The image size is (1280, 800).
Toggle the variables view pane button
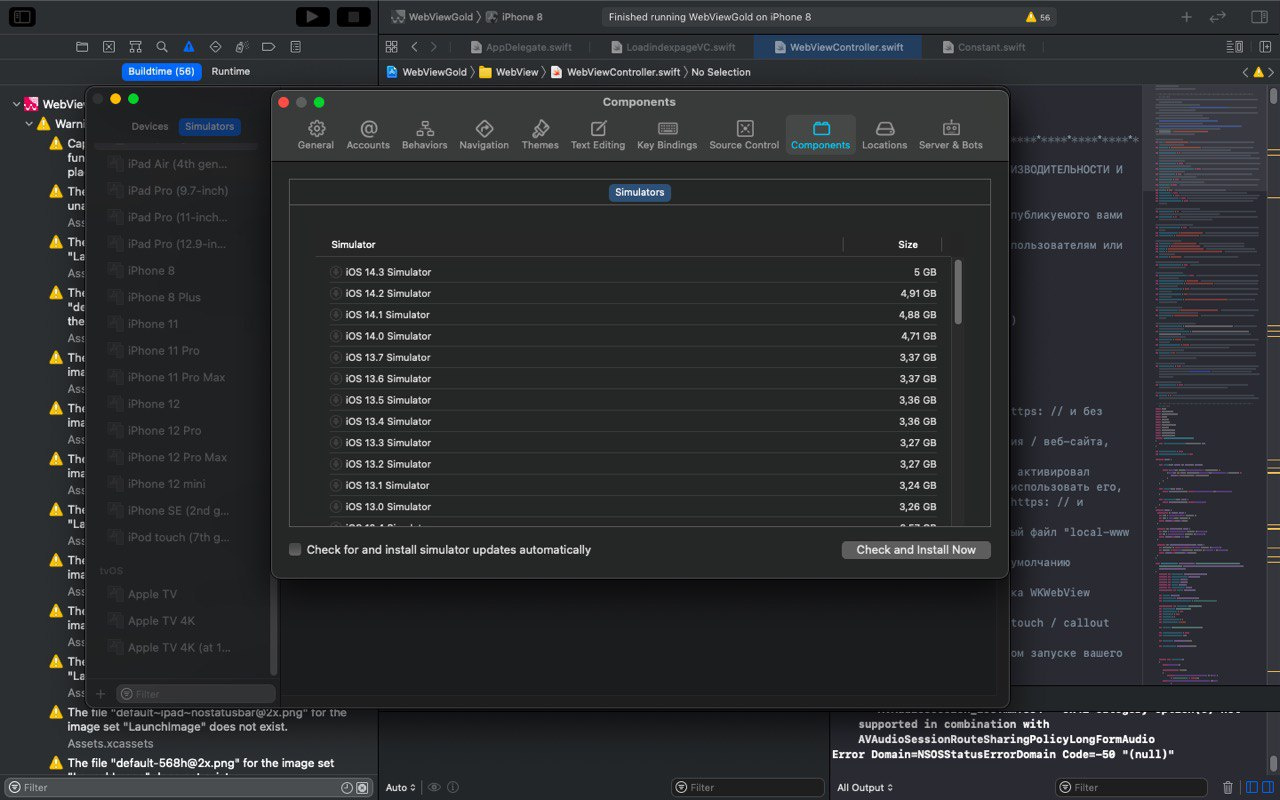1252,787
